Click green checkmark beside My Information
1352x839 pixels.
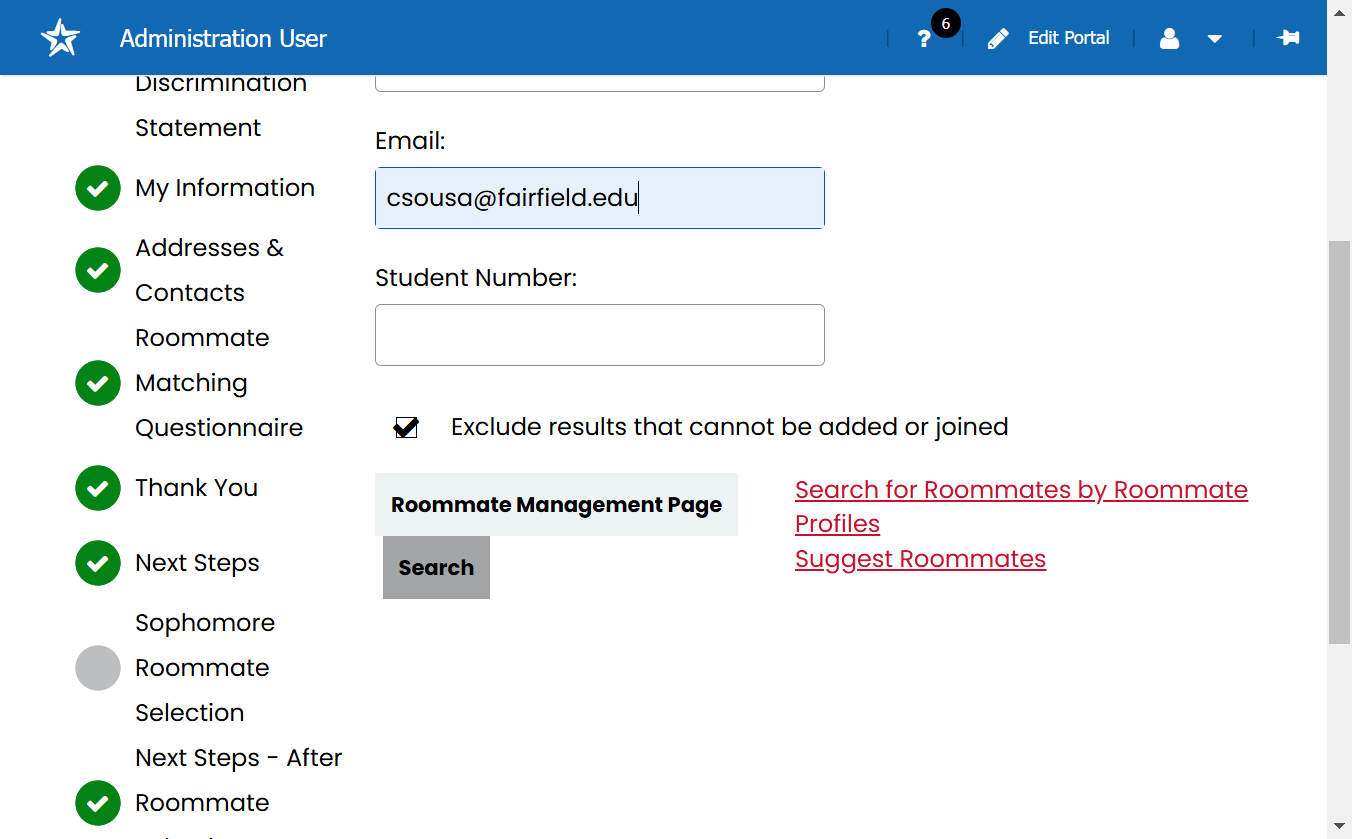coord(98,188)
